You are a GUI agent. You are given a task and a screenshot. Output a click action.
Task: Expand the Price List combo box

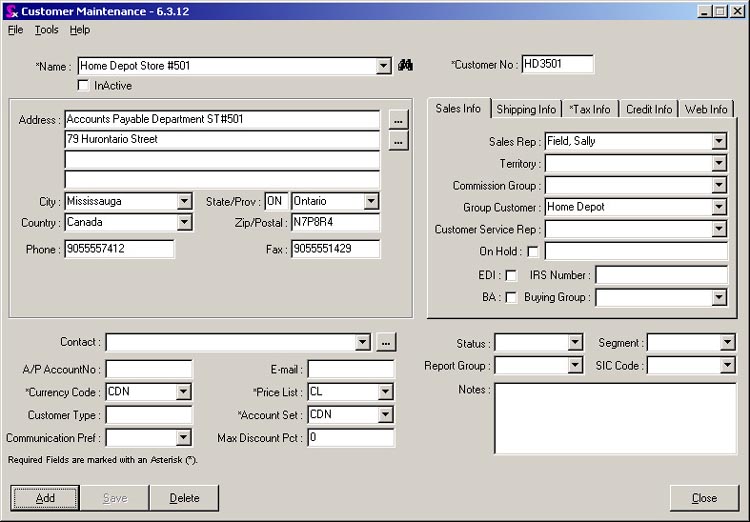click(385, 392)
